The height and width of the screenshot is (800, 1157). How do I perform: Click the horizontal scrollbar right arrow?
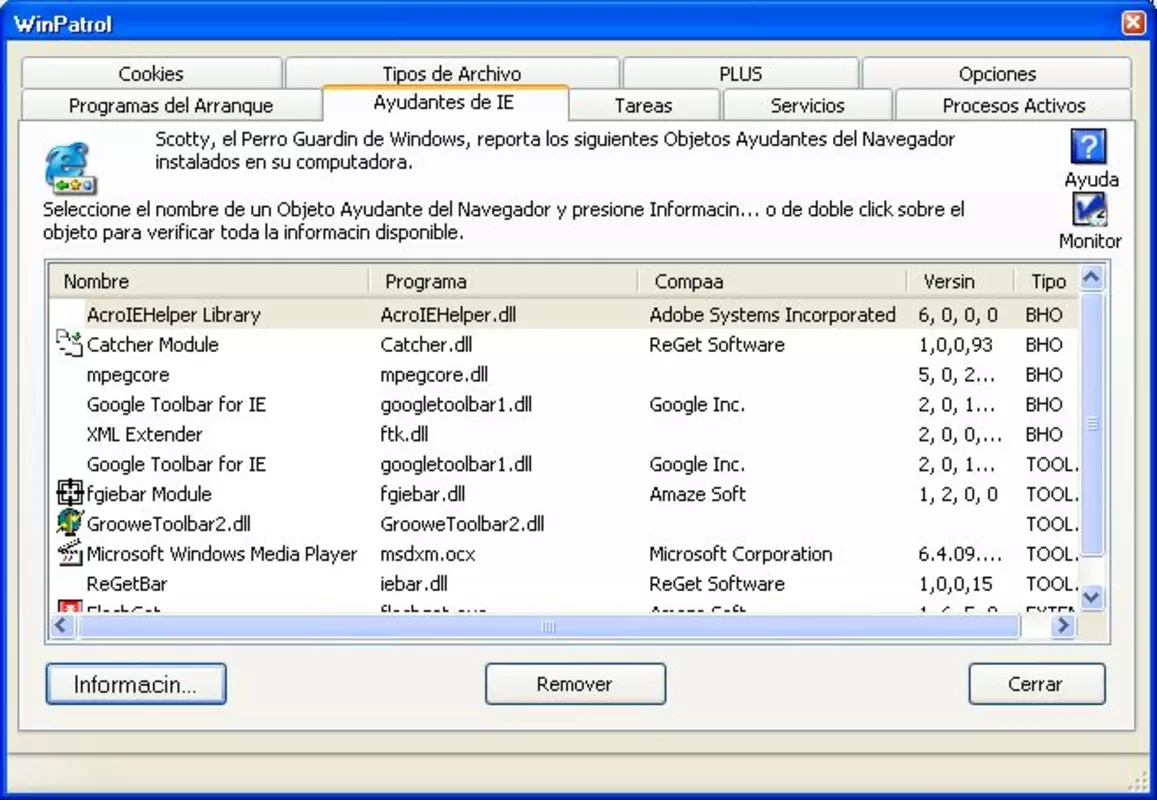[1063, 626]
